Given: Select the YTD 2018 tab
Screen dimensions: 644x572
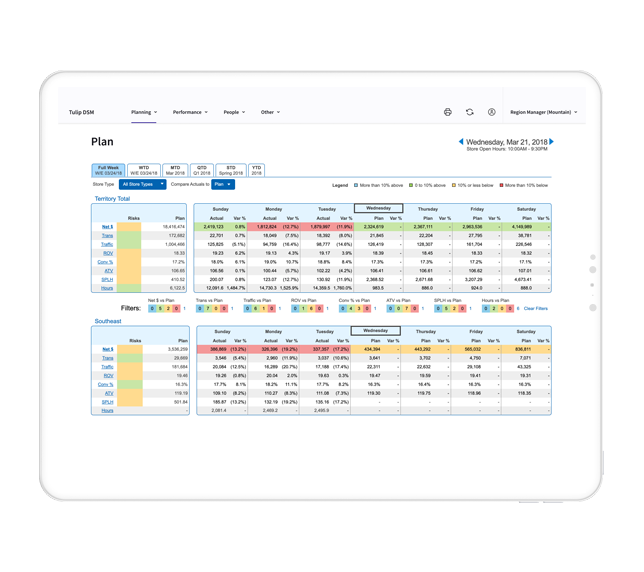Looking at the screenshot, I should (x=257, y=170).
